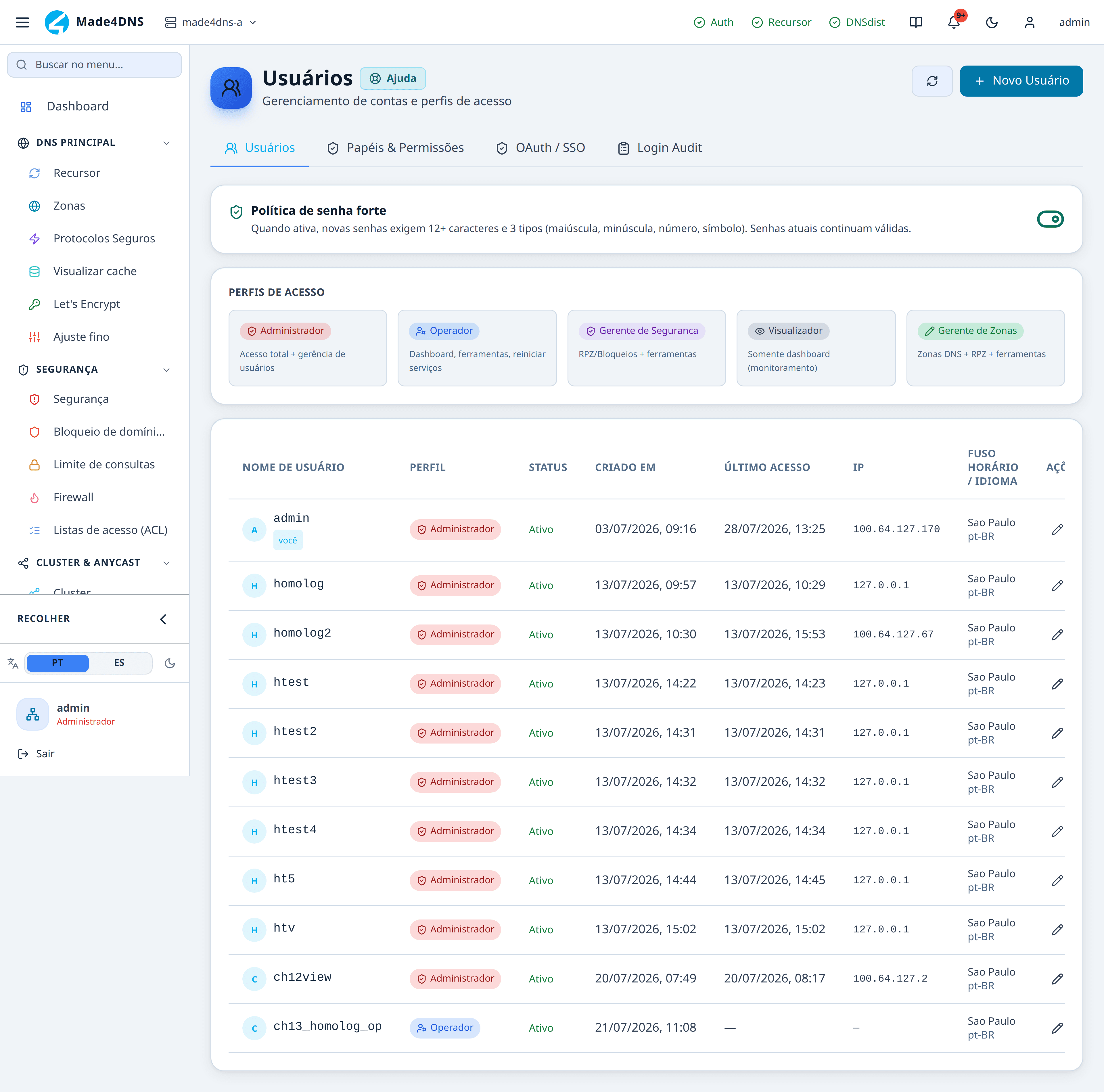Select the Administrador access profile card
This screenshot has width=1104, height=1092.
[x=307, y=348]
